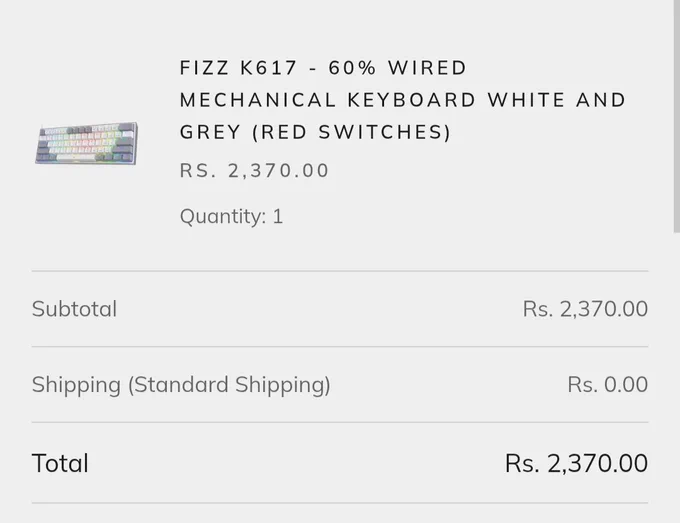Click "MECHANICAL KEYBOARD" in the product name
The height and width of the screenshot is (523, 680).
(x=327, y=100)
